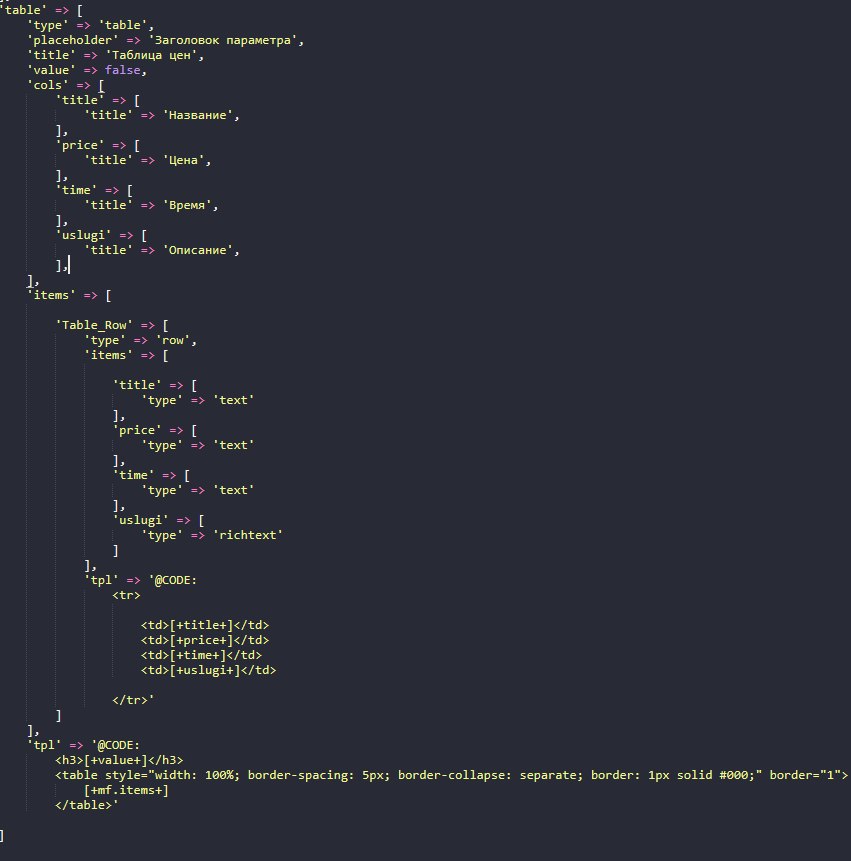Image resolution: width=851 pixels, height=861 pixels.
Task: Click the [+mf.items+] placeholder
Action: pyautogui.click(x=126, y=790)
